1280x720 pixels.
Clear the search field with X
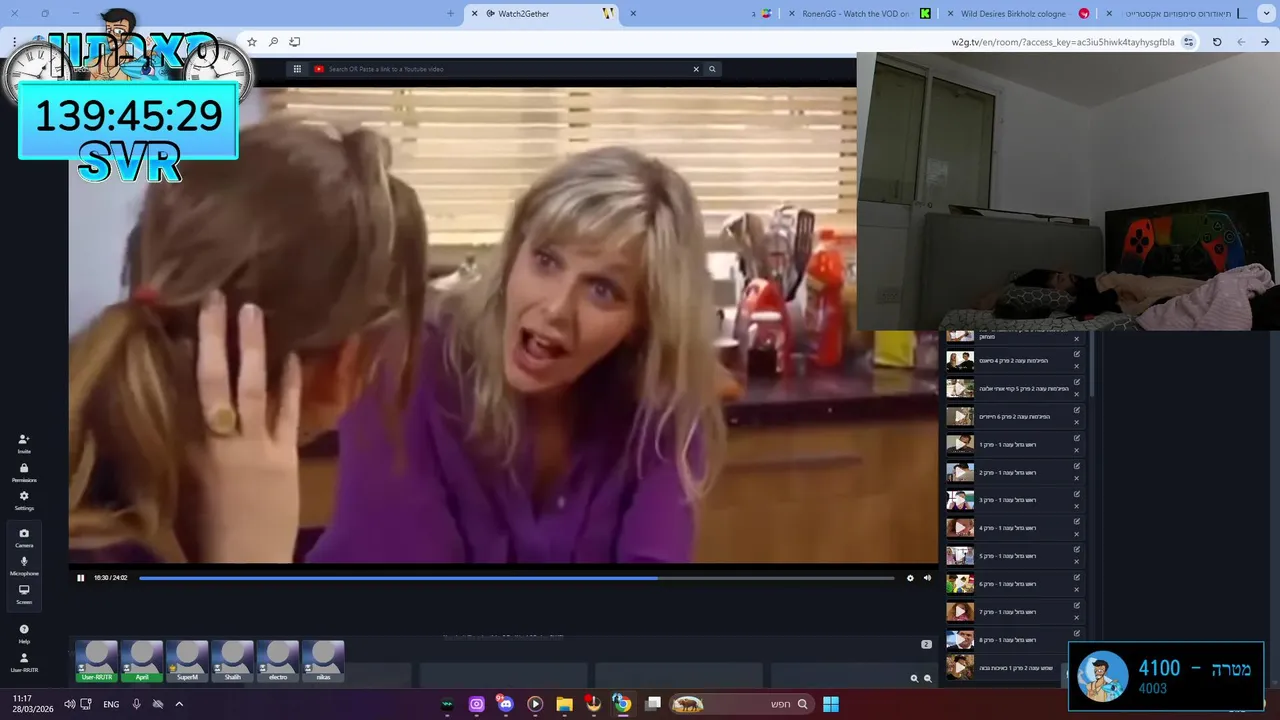pyautogui.click(x=696, y=69)
